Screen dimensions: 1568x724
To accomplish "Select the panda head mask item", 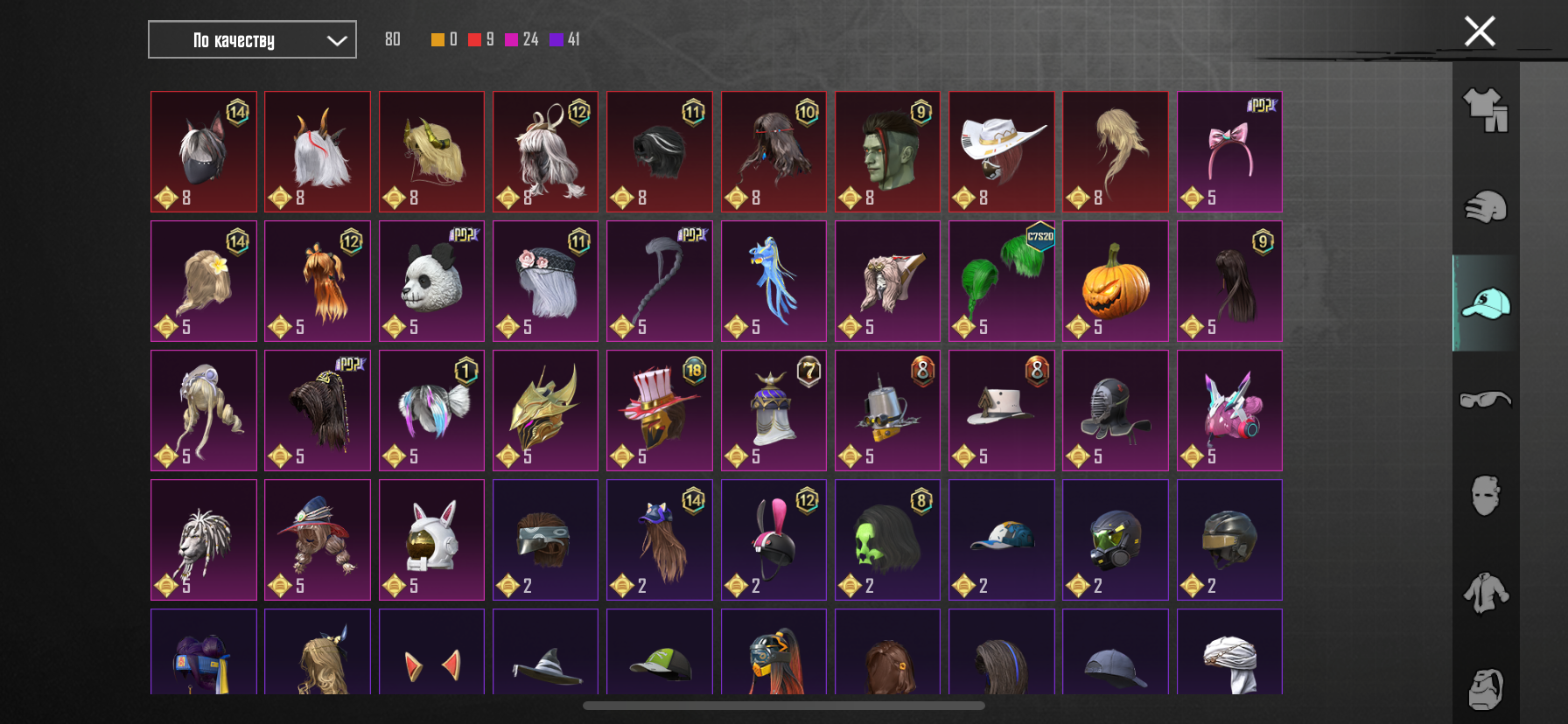I will pos(431,281).
